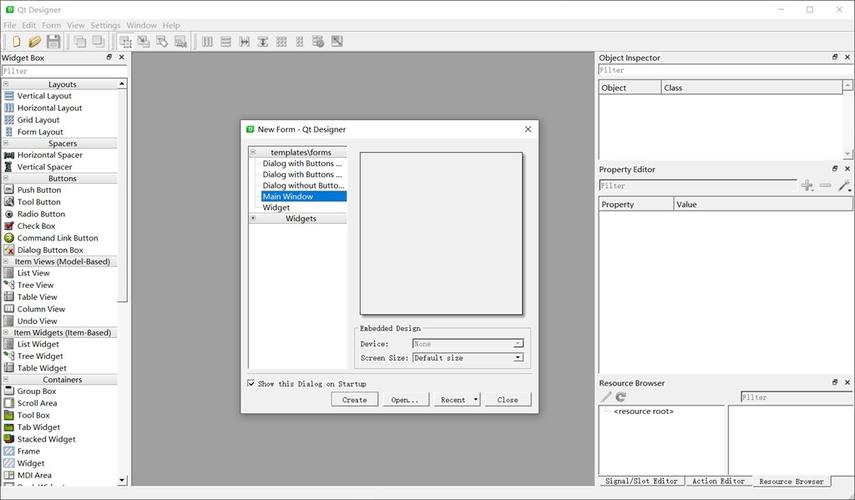Click the Property Editor Filter field

point(697,186)
